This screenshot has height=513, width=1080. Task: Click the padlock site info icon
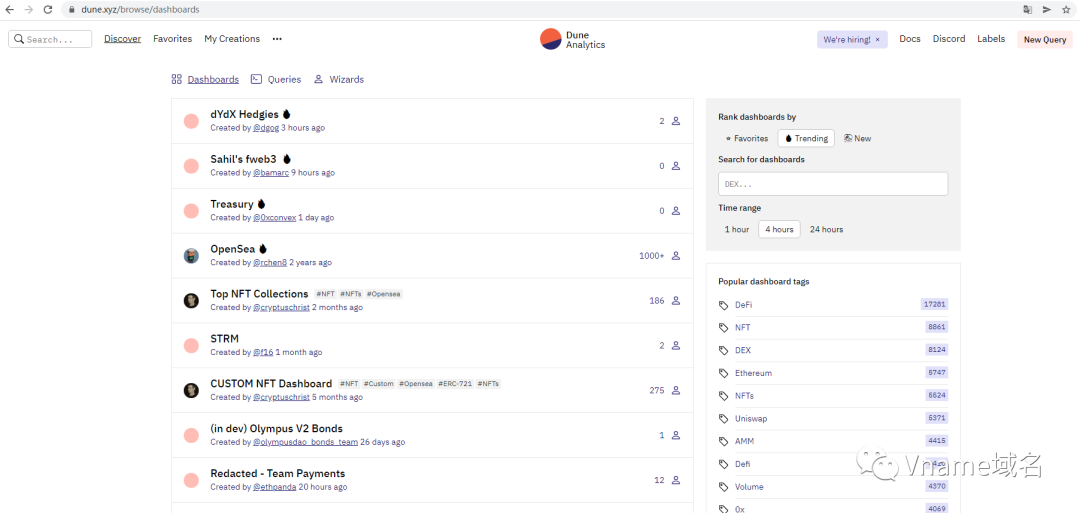pos(72,10)
